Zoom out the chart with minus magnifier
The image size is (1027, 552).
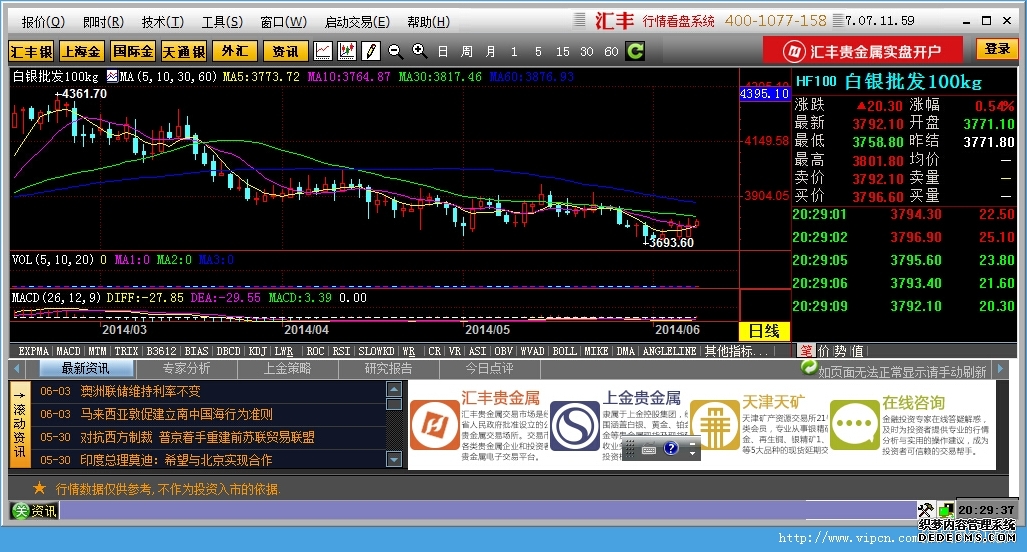(395, 51)
